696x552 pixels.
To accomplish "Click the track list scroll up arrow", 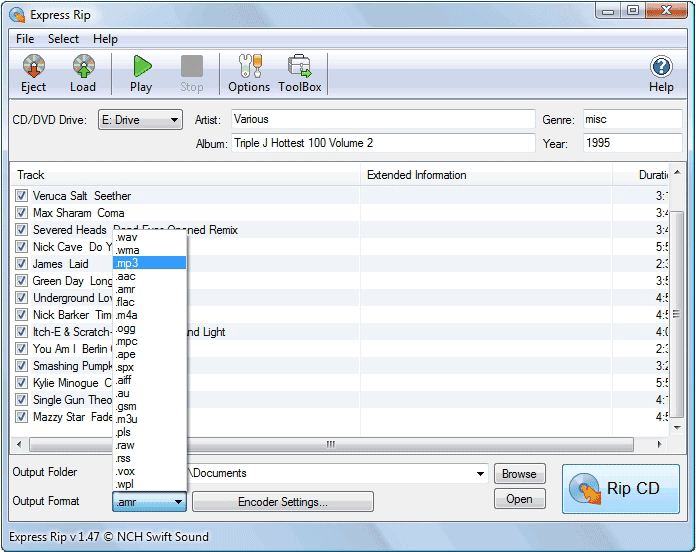I will tap(677, 172).
